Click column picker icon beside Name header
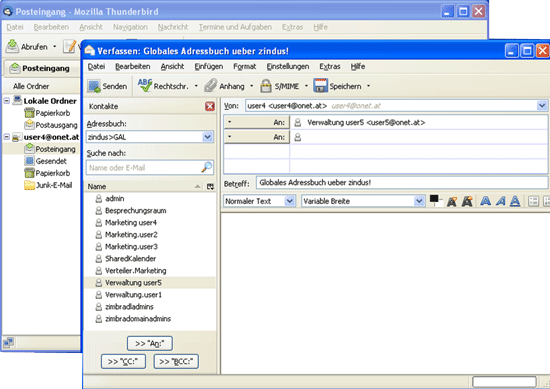 point(210,187)
